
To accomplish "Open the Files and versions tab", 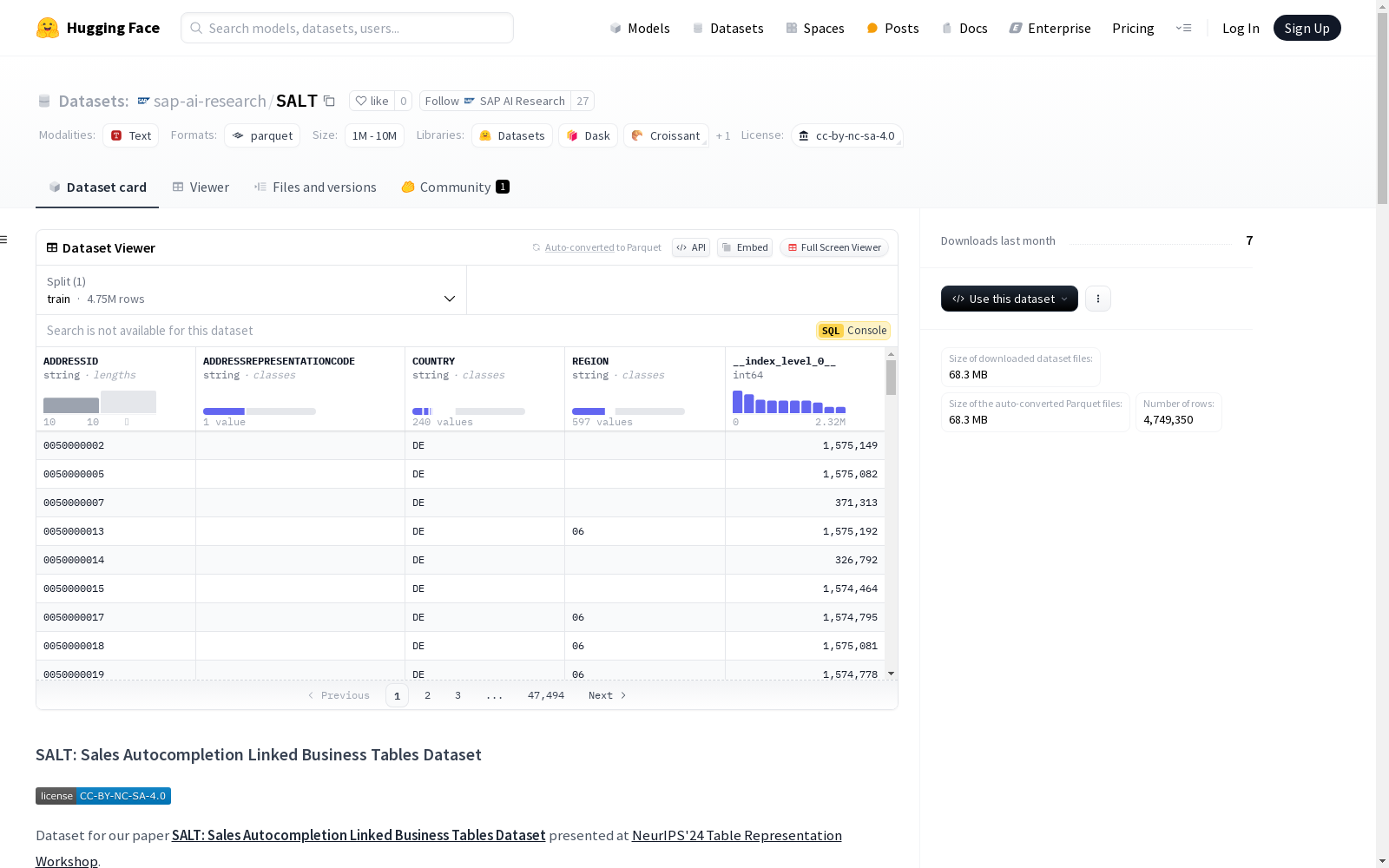I will (x=315, y=187).
